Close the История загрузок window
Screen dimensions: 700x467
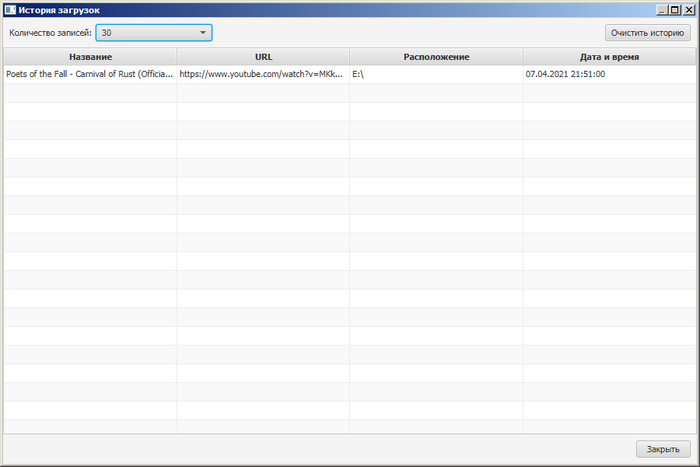(x=689, y=10)
